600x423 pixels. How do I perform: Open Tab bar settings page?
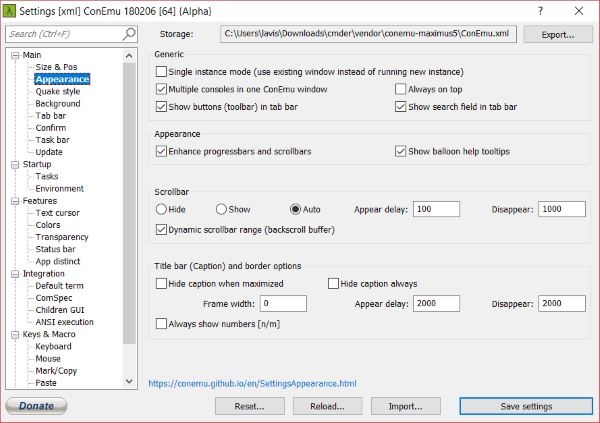tap(51, 116)
